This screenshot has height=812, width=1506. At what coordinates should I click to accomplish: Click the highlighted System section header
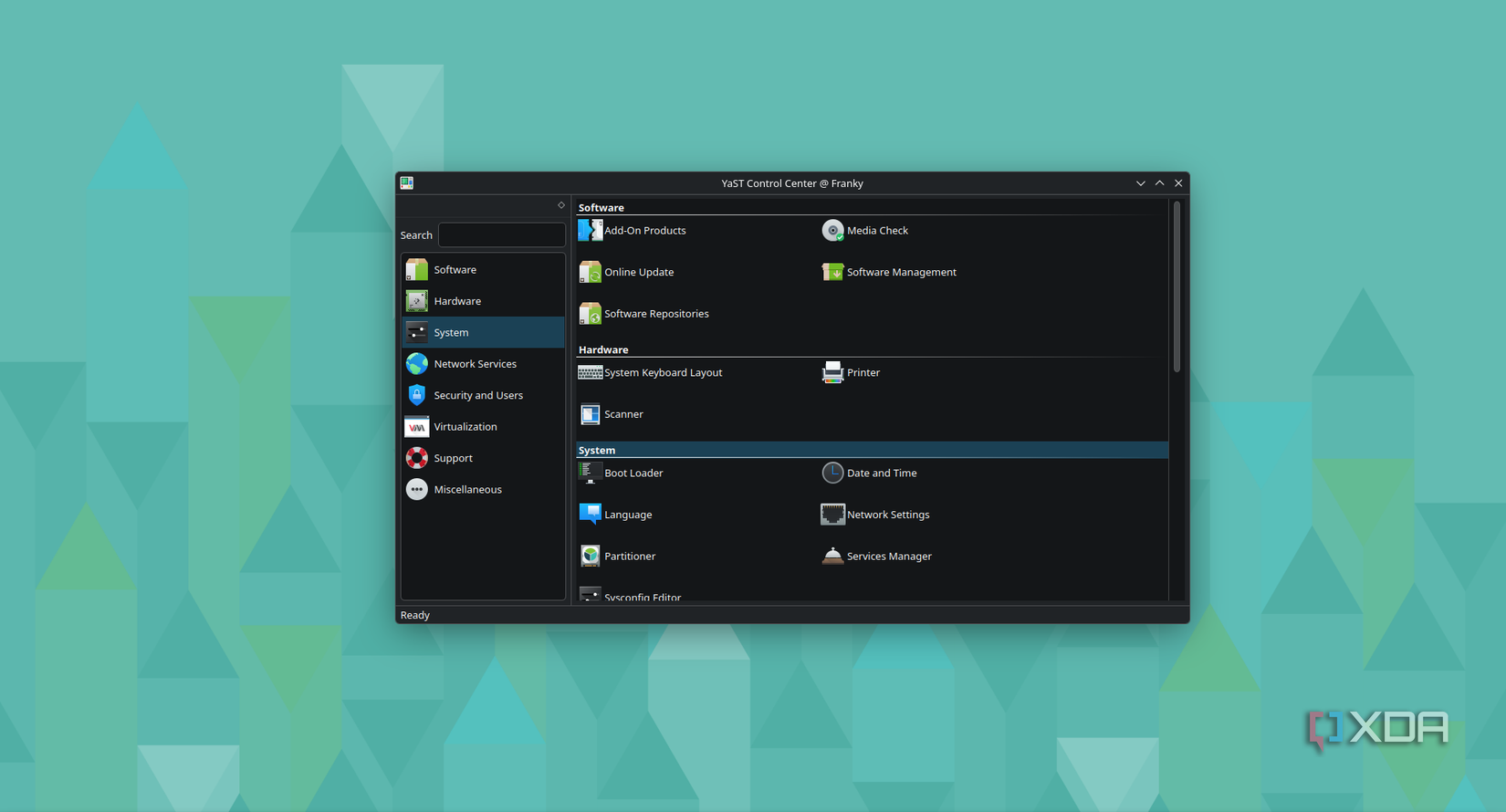coord(872,450)
